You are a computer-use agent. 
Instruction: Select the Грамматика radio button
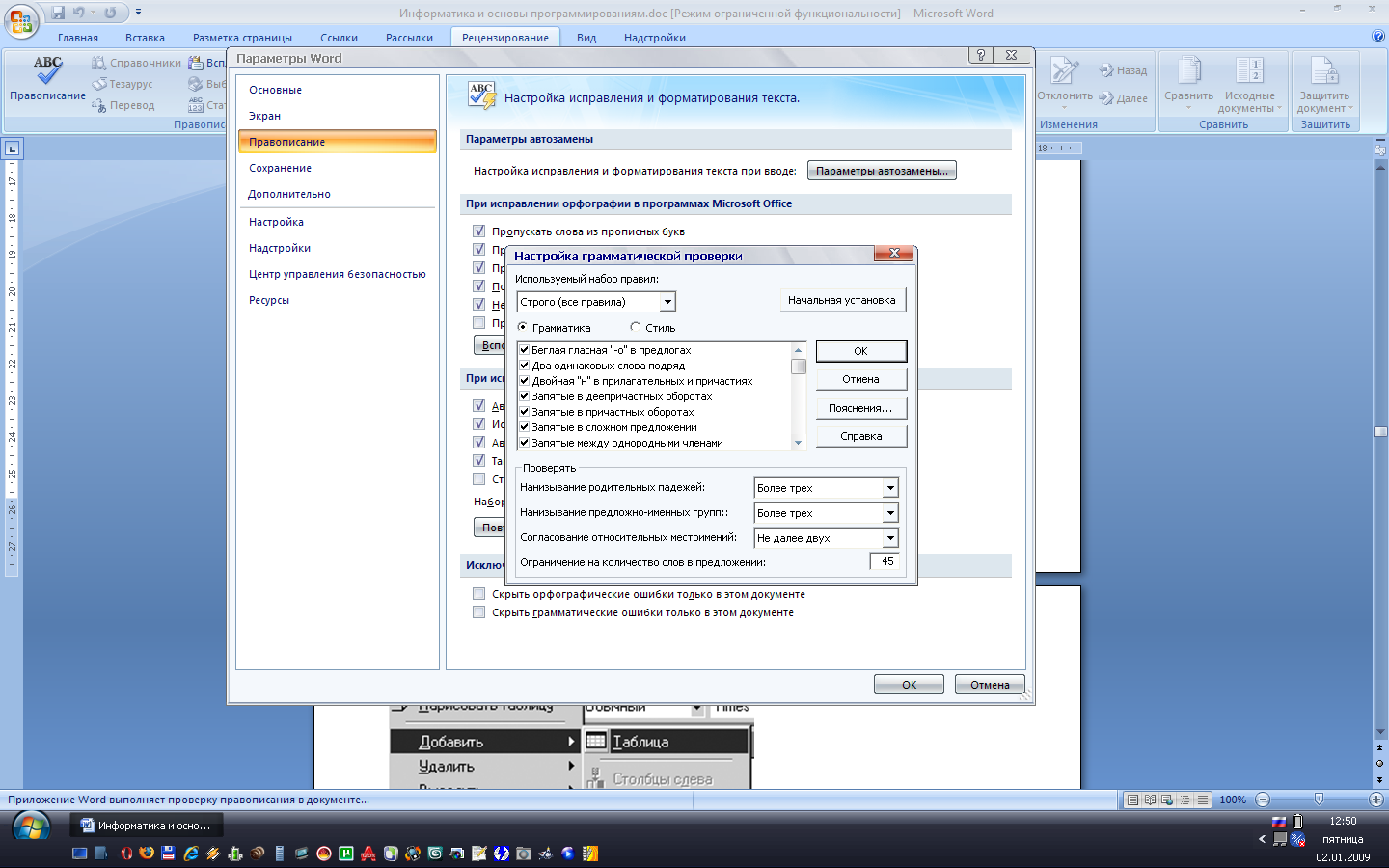coord(523,327)
